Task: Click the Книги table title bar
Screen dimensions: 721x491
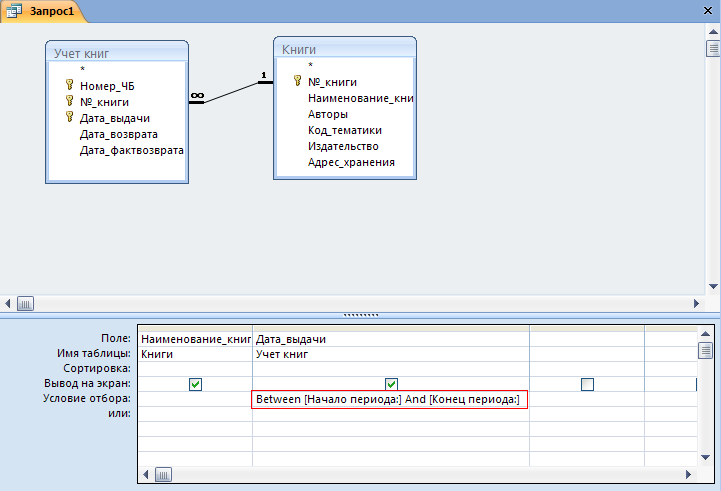Action: click(x=345, y=48)
